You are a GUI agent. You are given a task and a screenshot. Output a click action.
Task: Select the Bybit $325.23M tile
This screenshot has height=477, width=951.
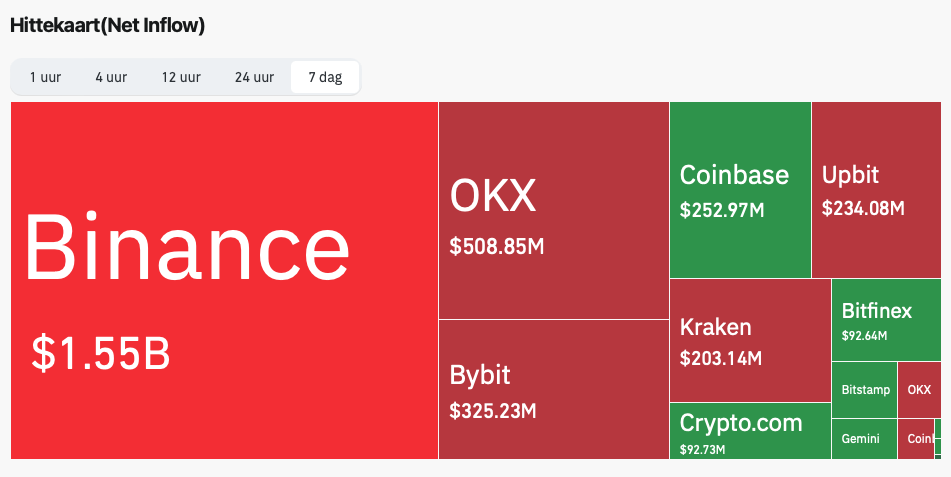553,389
